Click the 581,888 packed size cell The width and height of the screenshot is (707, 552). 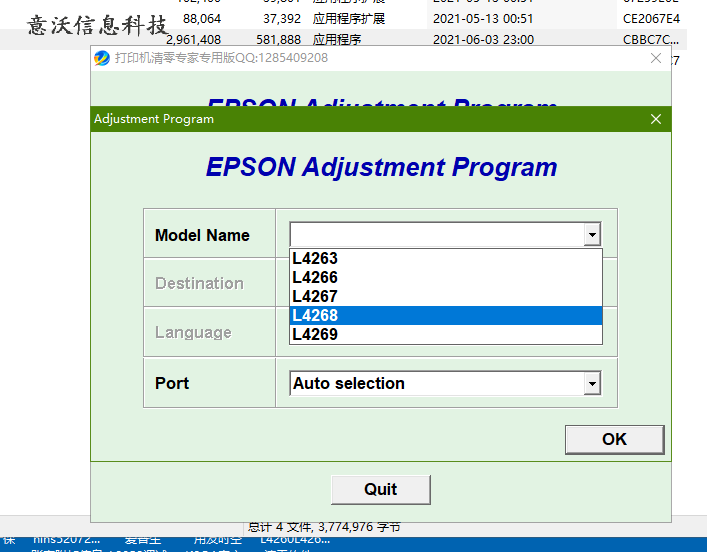click(x=278, y=40)
